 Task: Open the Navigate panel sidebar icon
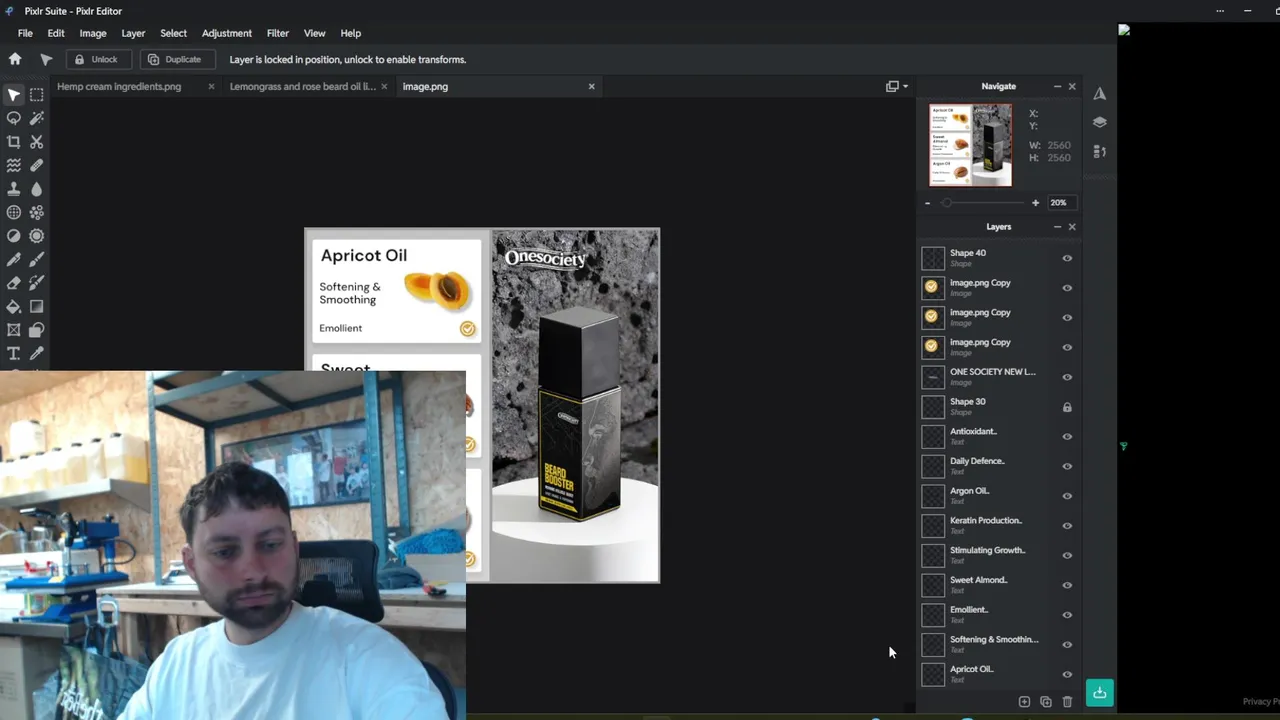tap(1099, 93)
